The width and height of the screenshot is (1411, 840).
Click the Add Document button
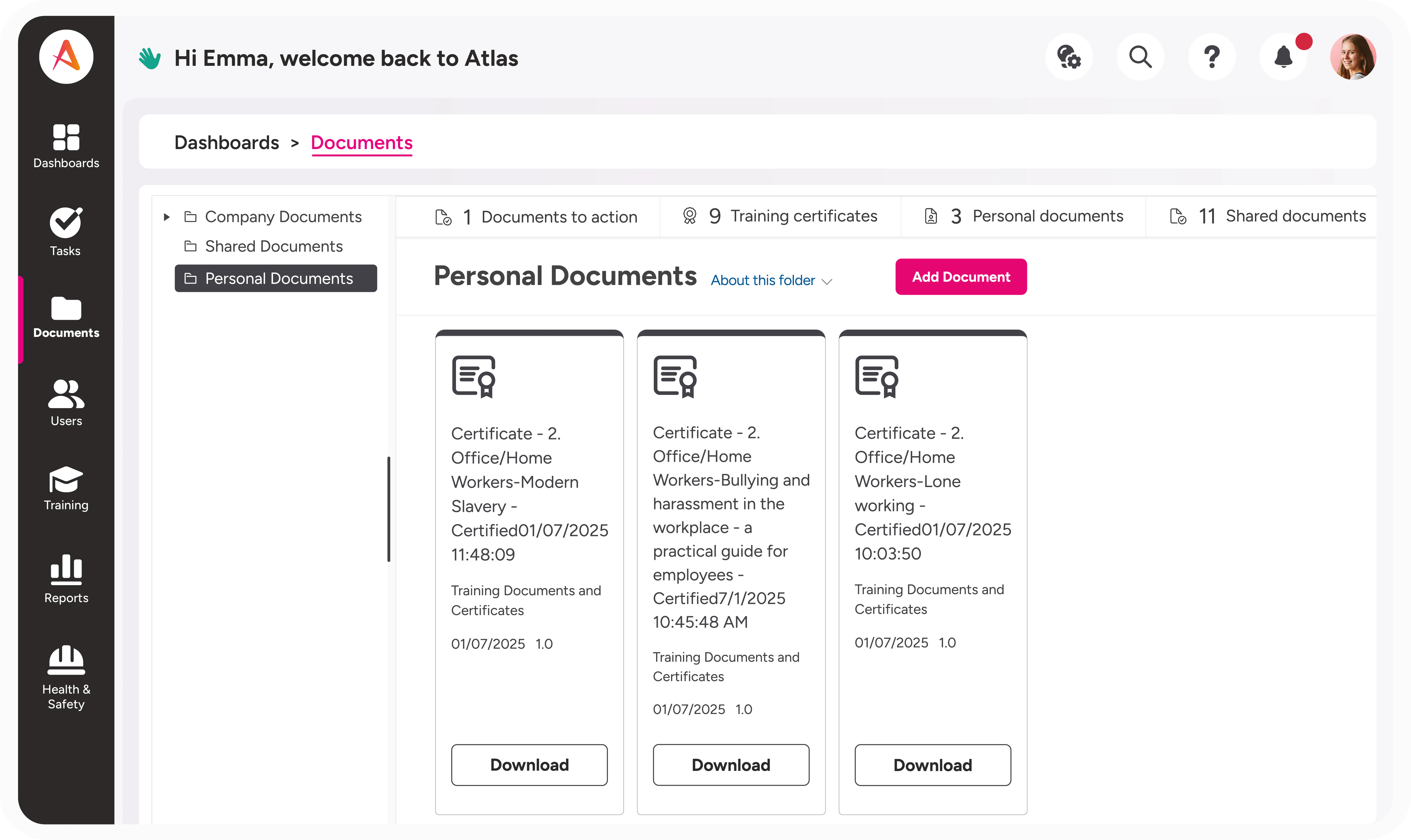pyautogui.click(x=961, y=277)
